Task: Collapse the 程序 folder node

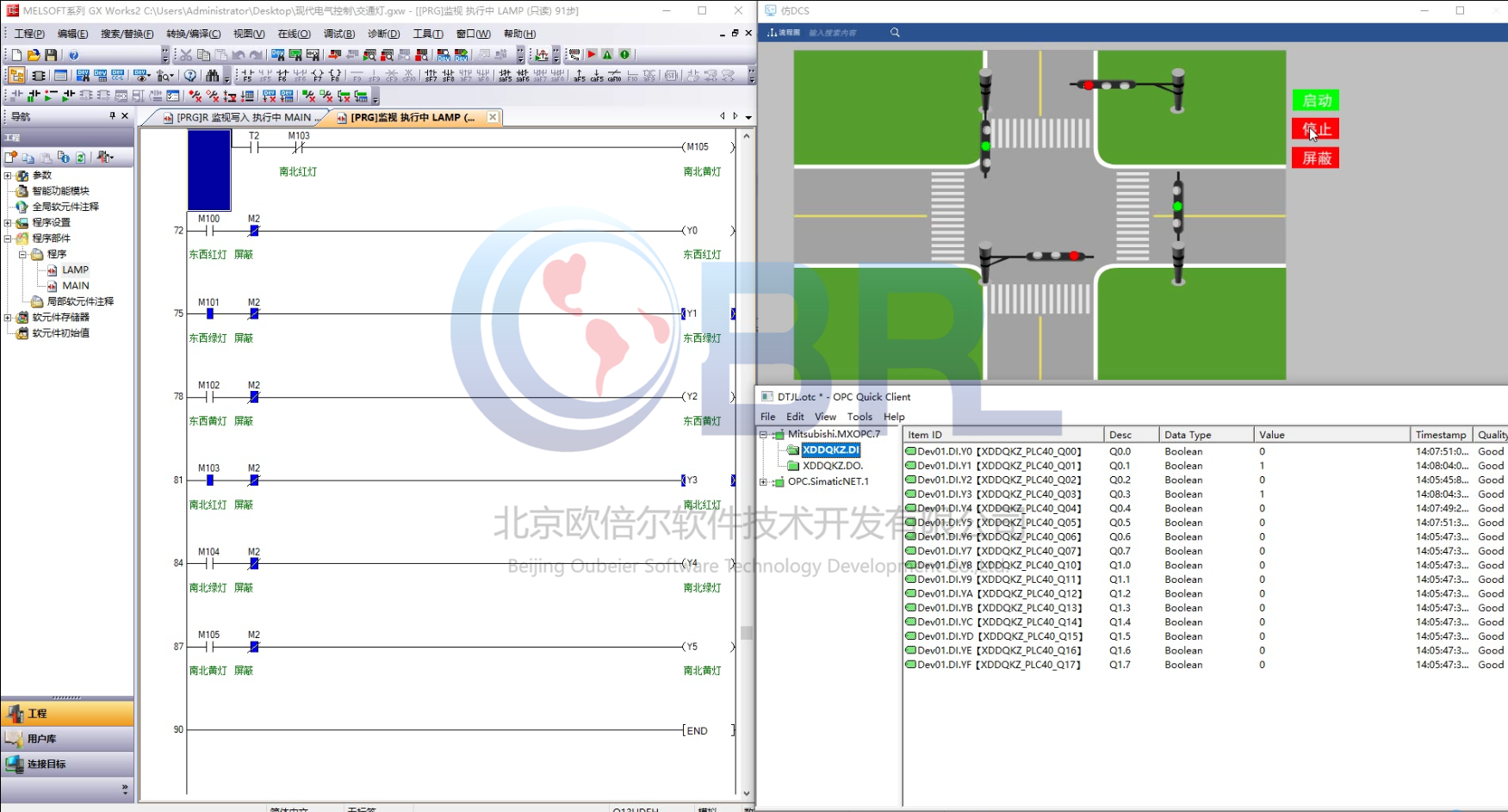Action: coord(22,255)
